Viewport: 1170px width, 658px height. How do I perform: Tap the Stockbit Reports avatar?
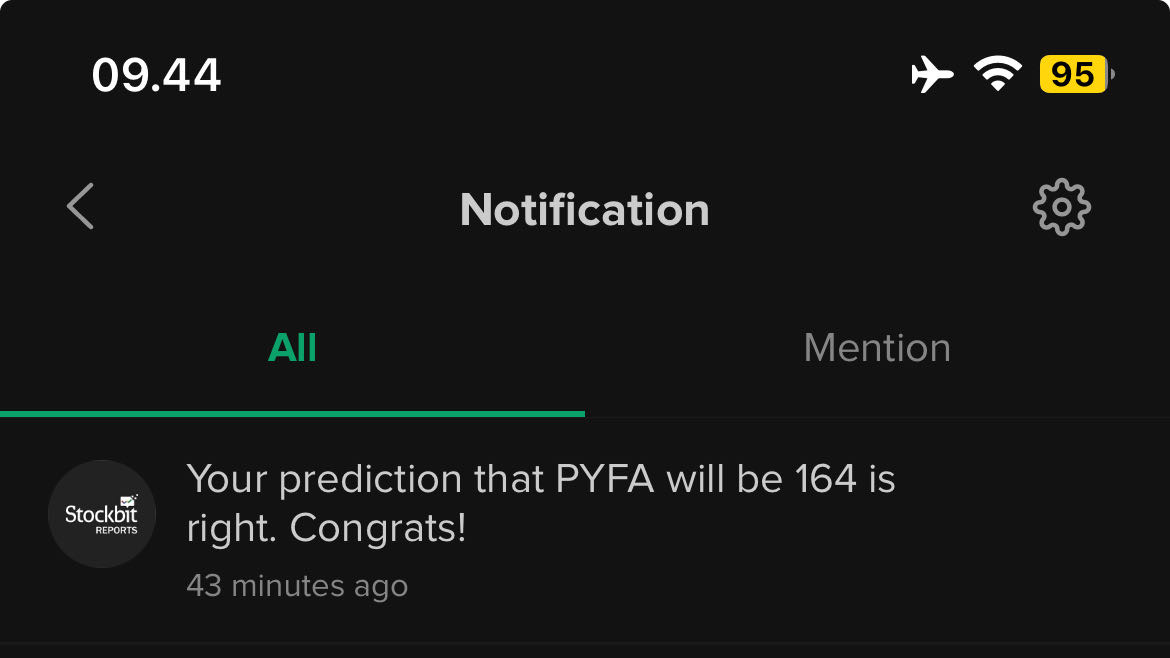coord(102,514)
